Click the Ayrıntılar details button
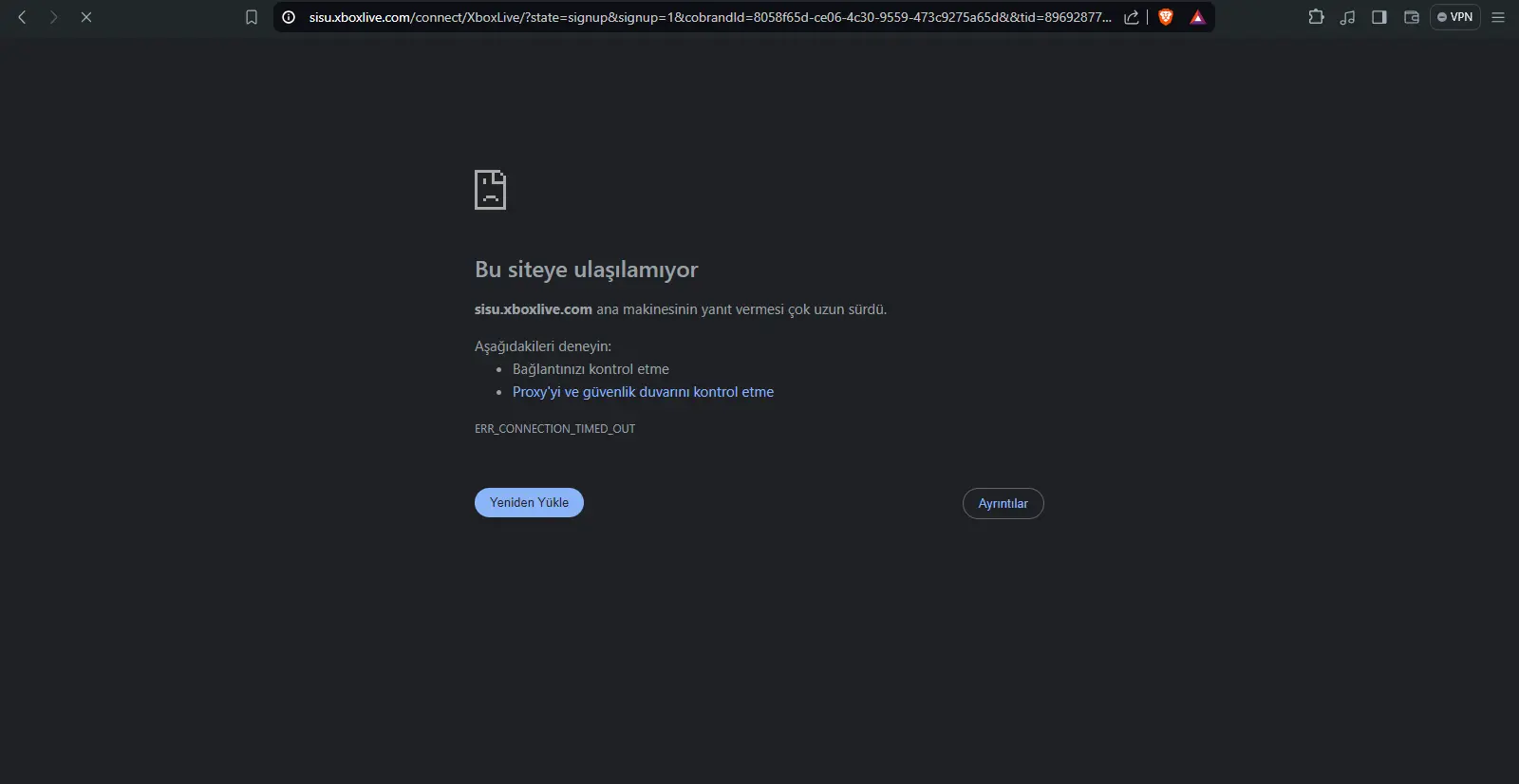Viewport: 1519px width, 784px height. point(1003,503)
